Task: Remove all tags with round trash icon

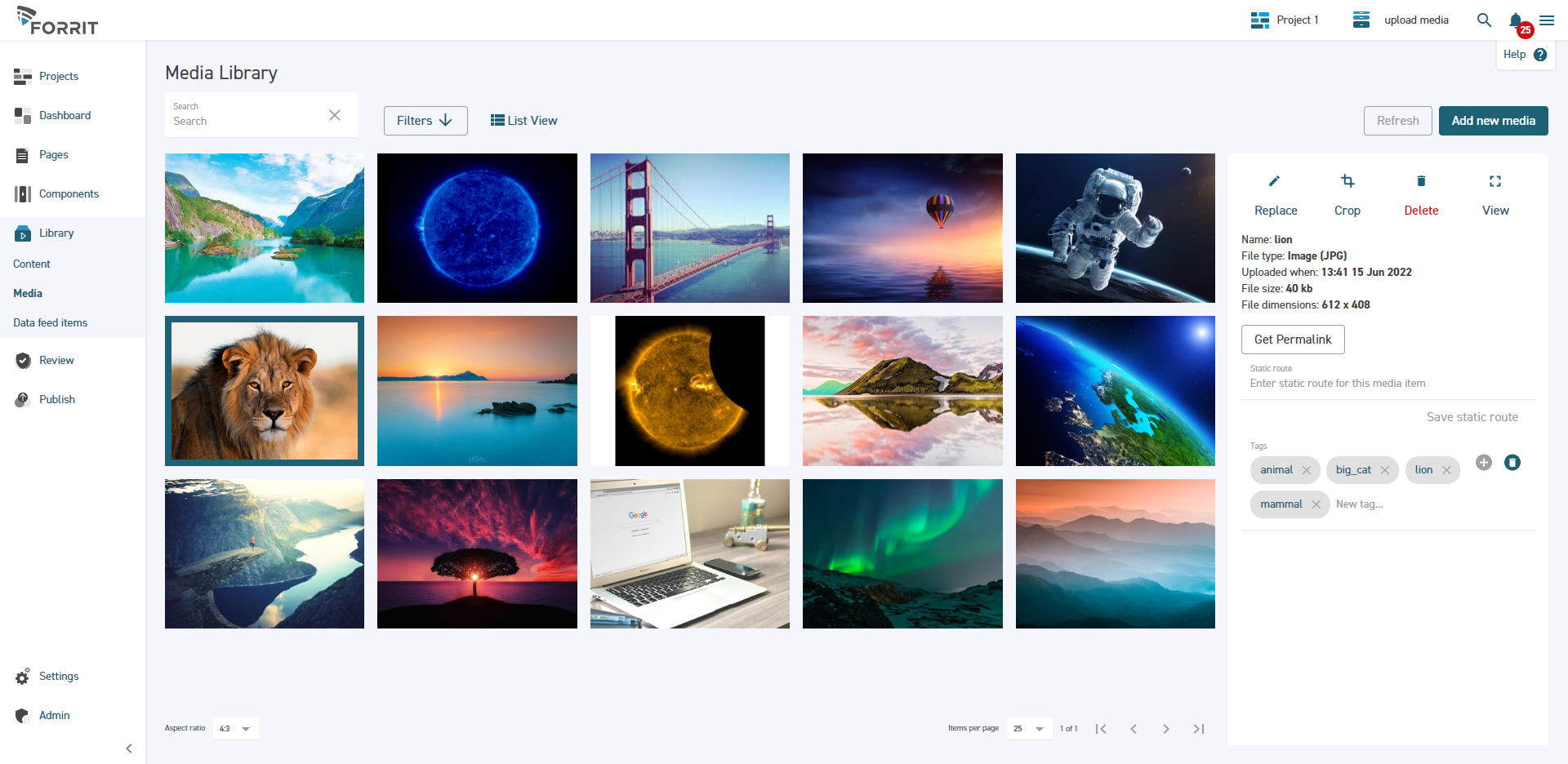Action: (1512, 463)
